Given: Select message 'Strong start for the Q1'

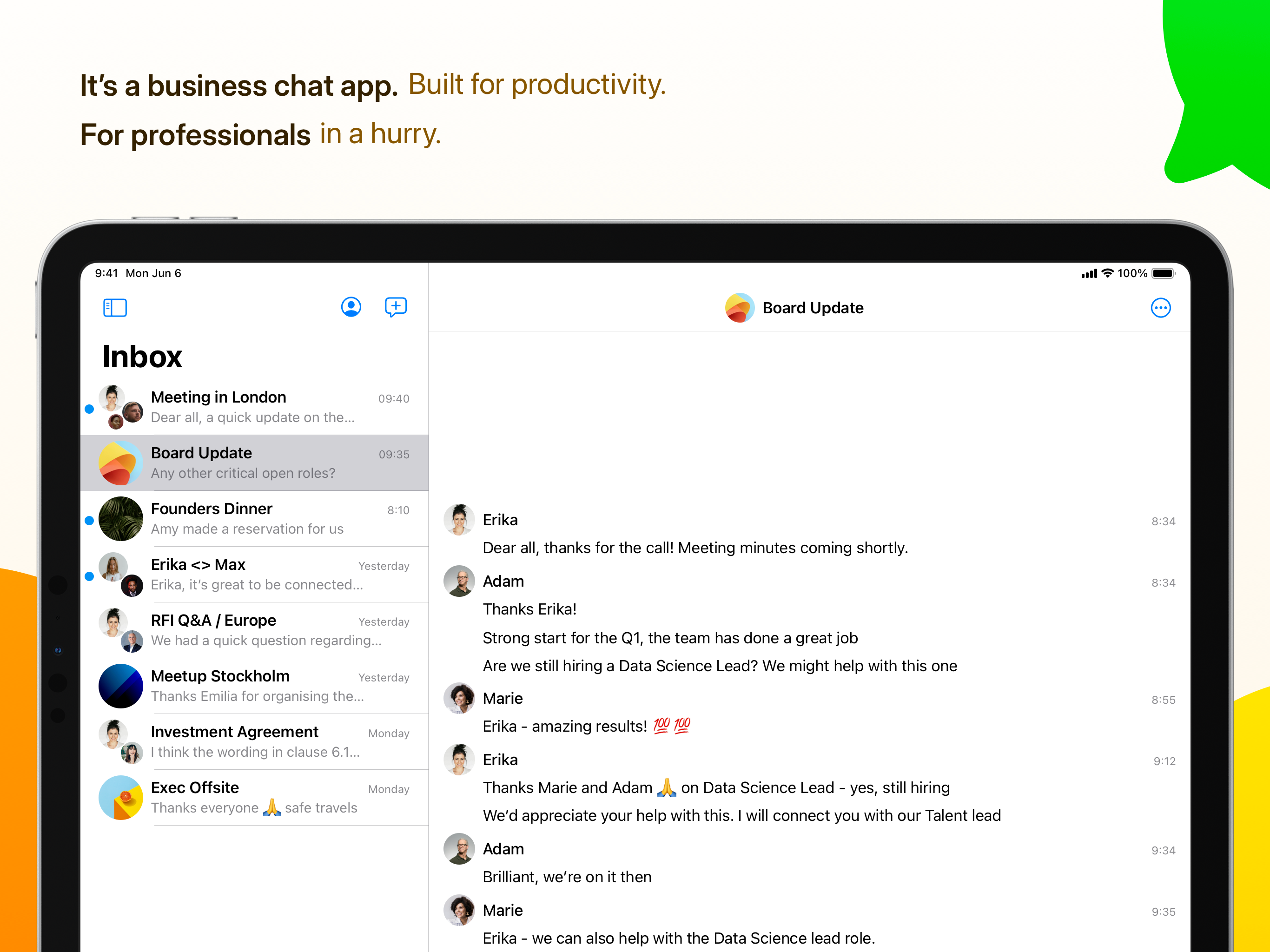Looking at the screenshot, I should (670, 638).
